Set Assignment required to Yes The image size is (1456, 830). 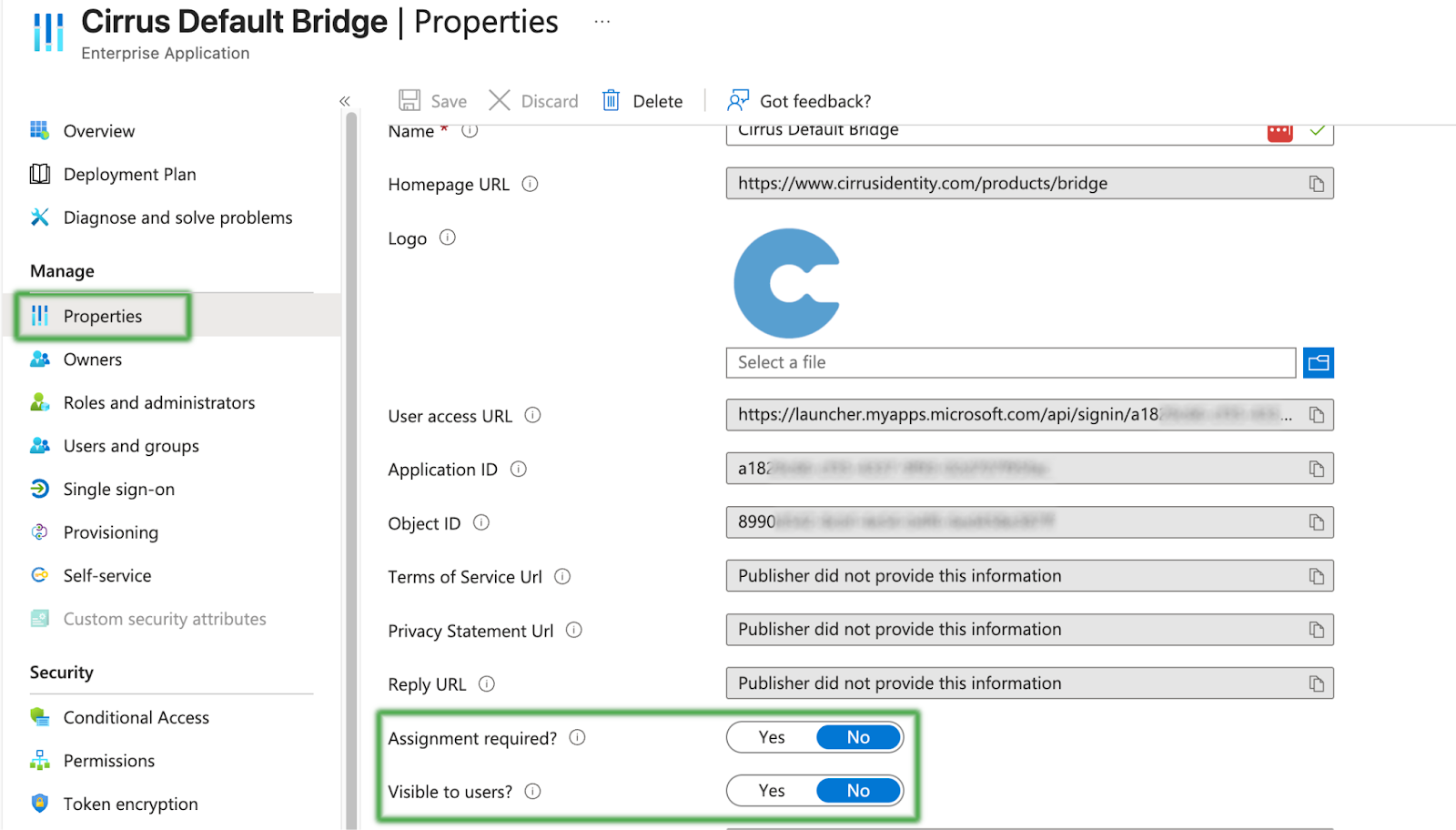(772, 738)
